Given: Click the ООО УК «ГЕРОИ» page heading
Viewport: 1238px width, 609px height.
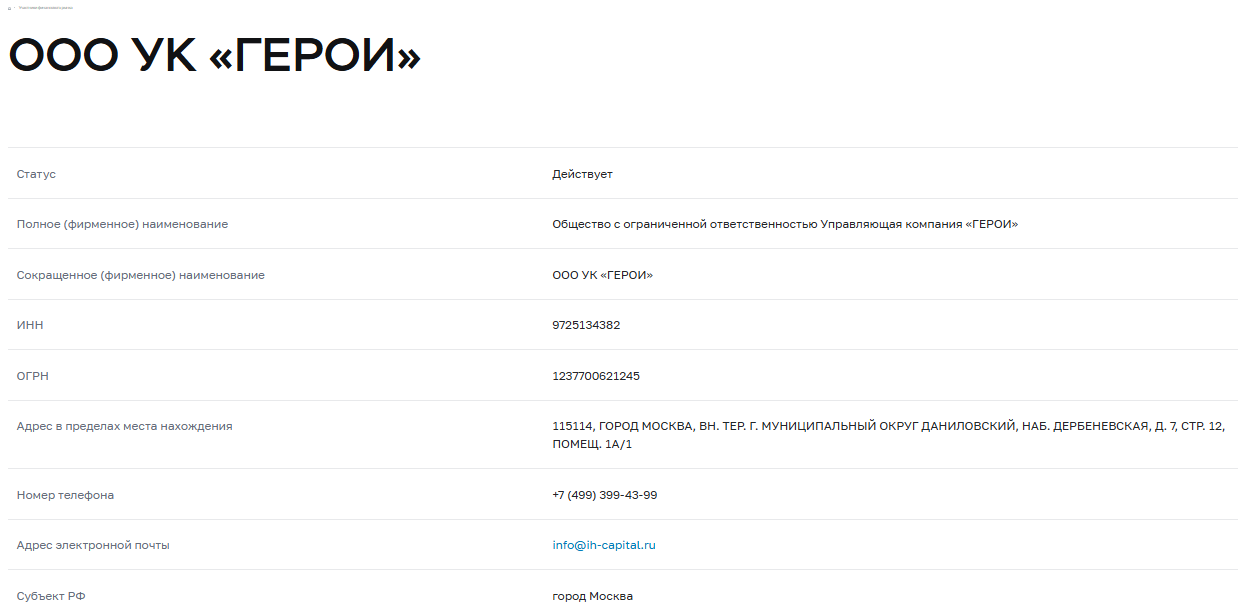Looking at the screenshot, I should coord(215,58).
